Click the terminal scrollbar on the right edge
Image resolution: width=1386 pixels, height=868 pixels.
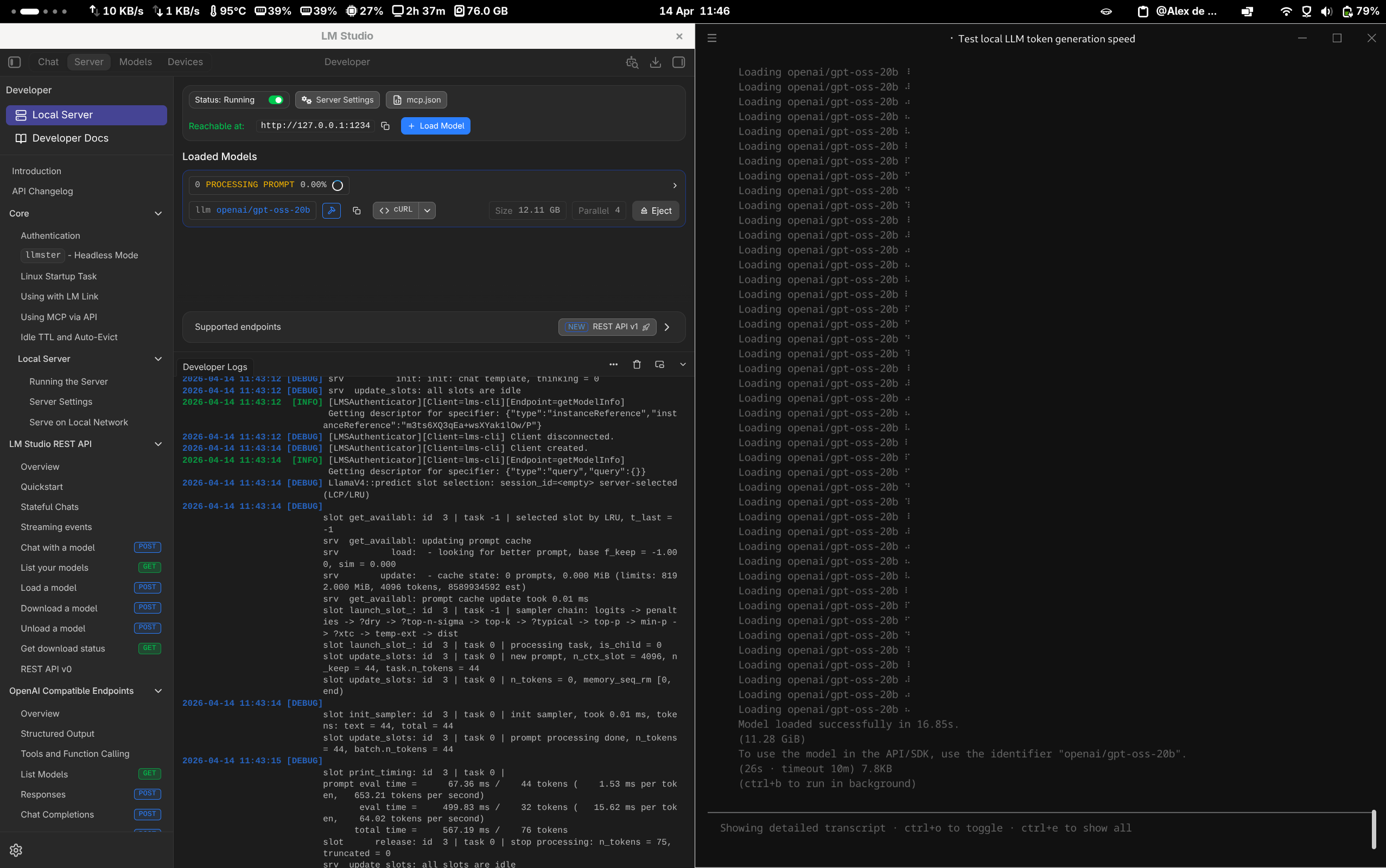tap(1374, 829)
